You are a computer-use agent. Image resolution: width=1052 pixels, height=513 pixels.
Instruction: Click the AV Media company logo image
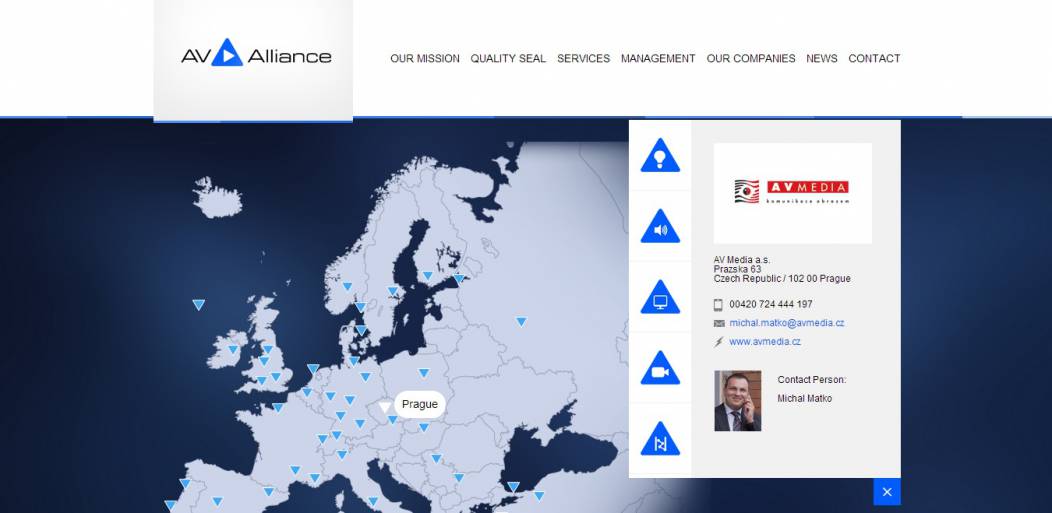(x=792, y=192)
